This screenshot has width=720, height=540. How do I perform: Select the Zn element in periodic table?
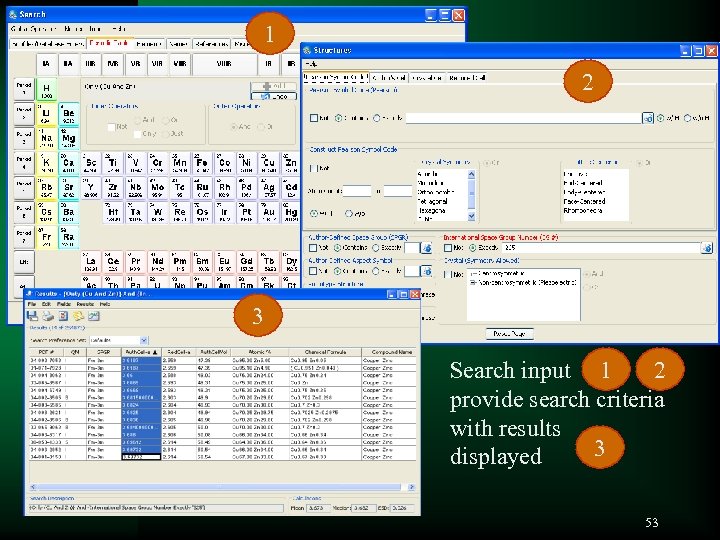(x=290, y=163)
